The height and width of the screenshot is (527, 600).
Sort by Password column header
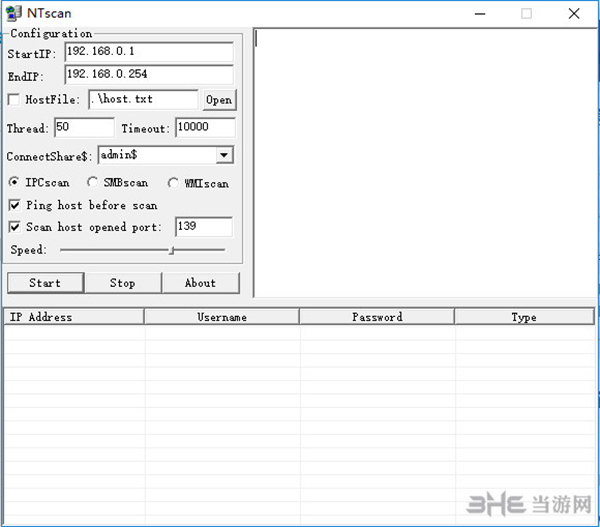(x=377, y=317)
